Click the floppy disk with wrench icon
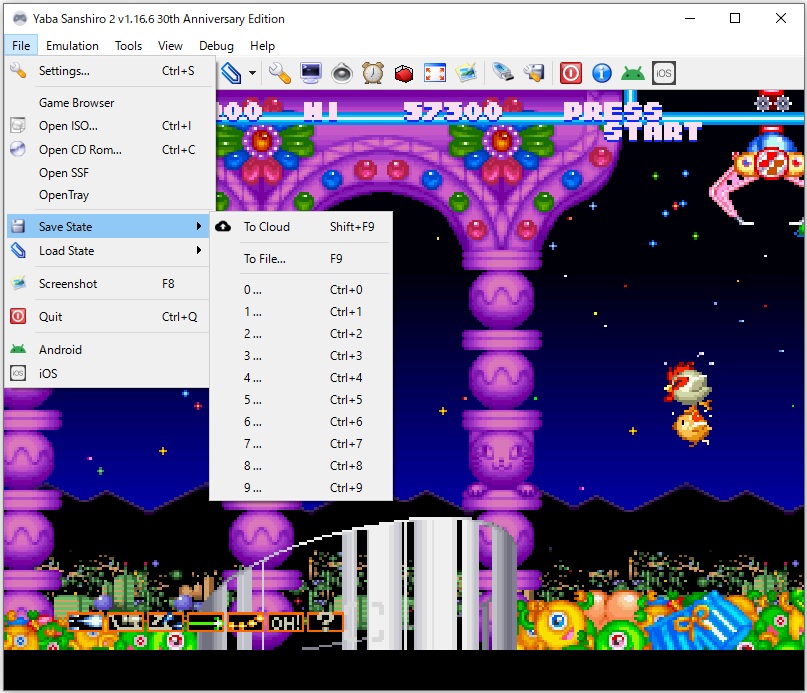 coord(534,73)
